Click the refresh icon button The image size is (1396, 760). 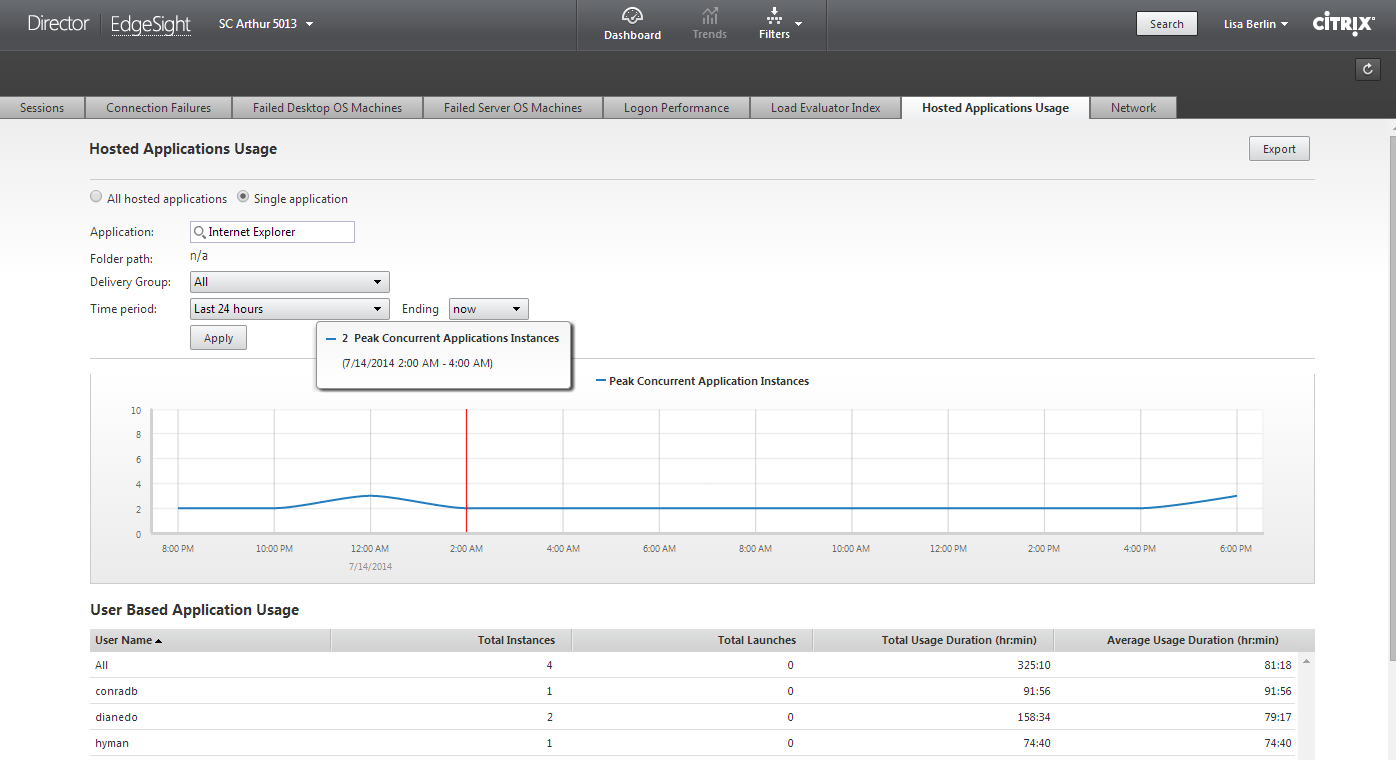(x=1367, y=69)
